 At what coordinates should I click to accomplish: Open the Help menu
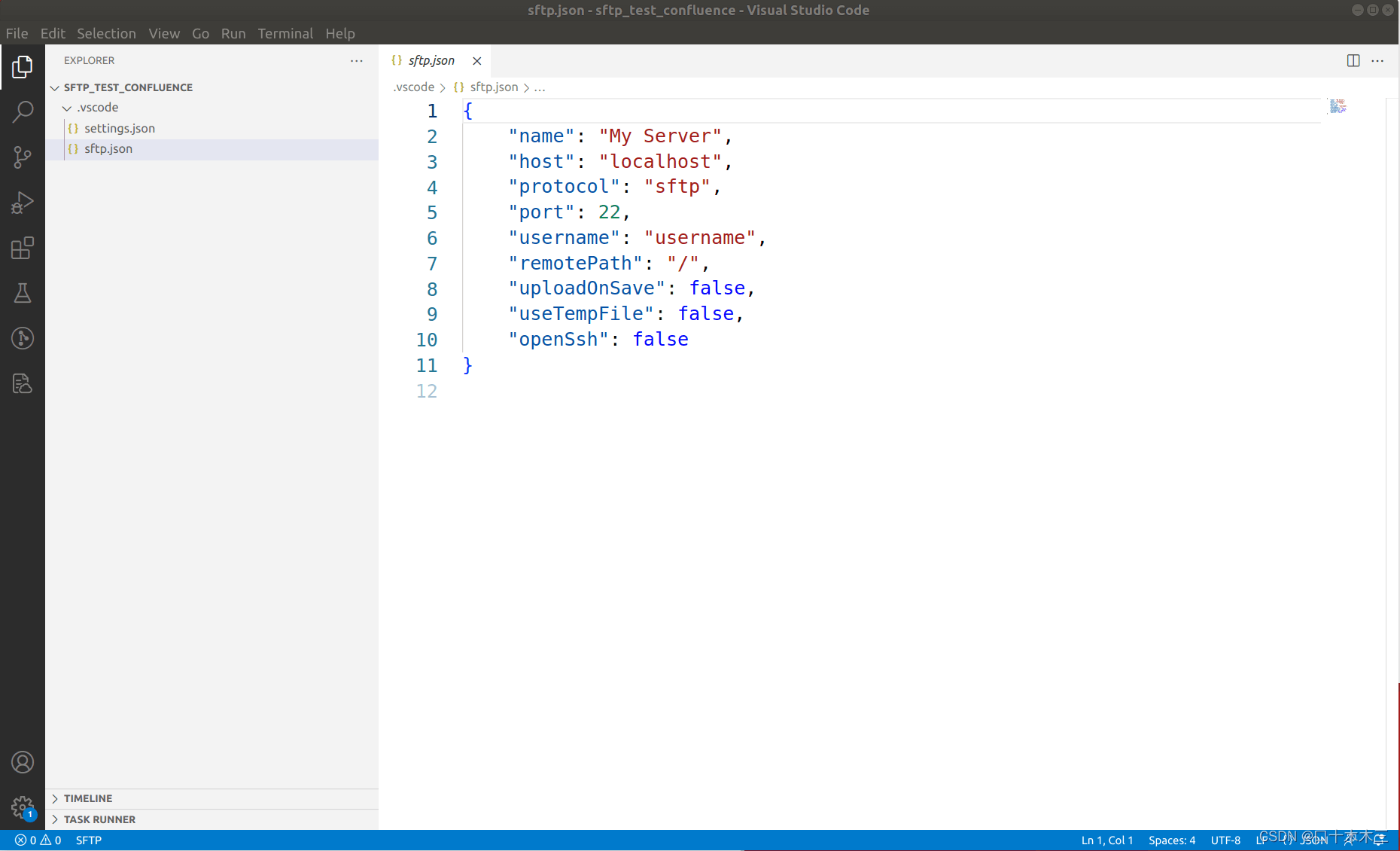340,33
